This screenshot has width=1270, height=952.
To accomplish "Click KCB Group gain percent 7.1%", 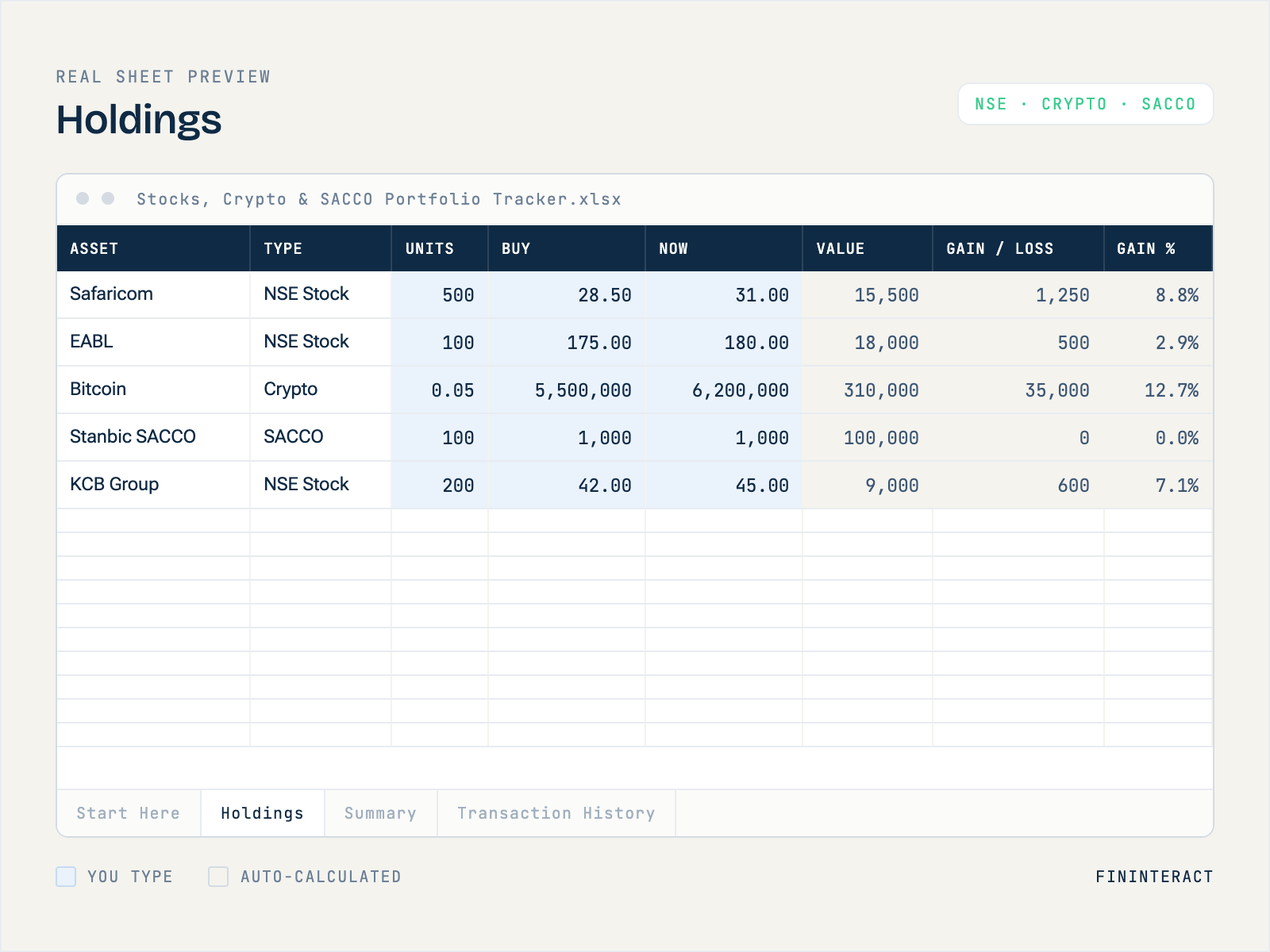I will tap(1158, 485).
